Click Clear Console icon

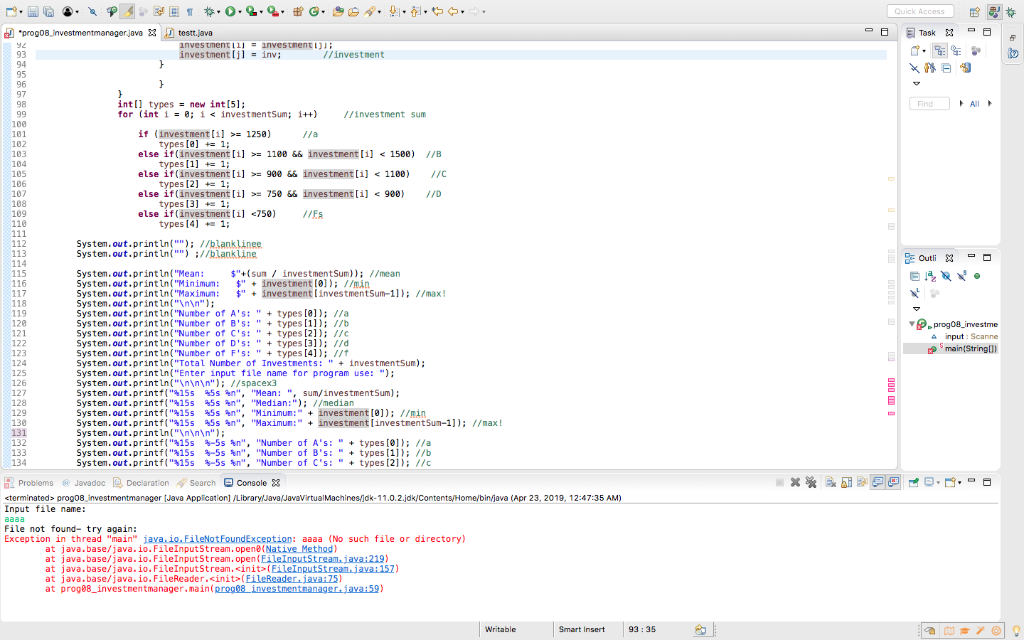point(830,483)
